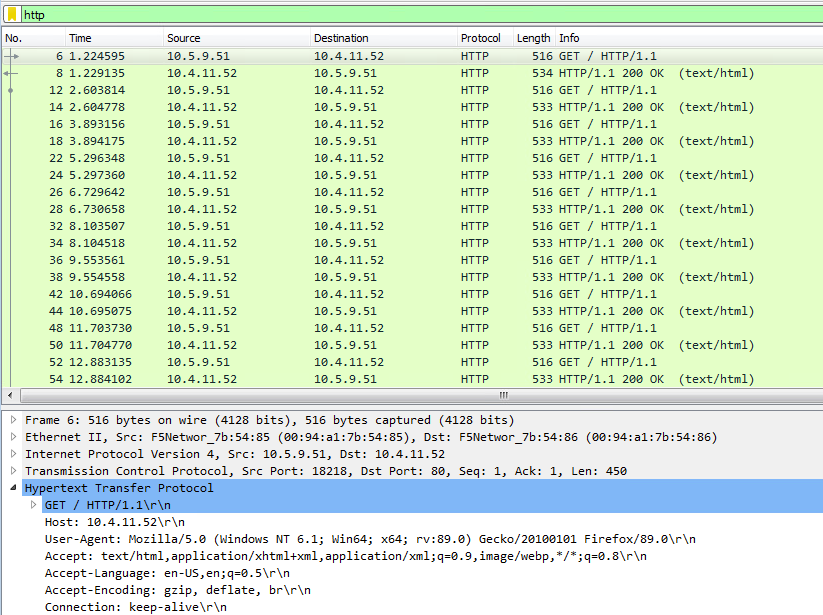
Task: Select packet 12 at time 2.603814
Action: coord(413,90)
